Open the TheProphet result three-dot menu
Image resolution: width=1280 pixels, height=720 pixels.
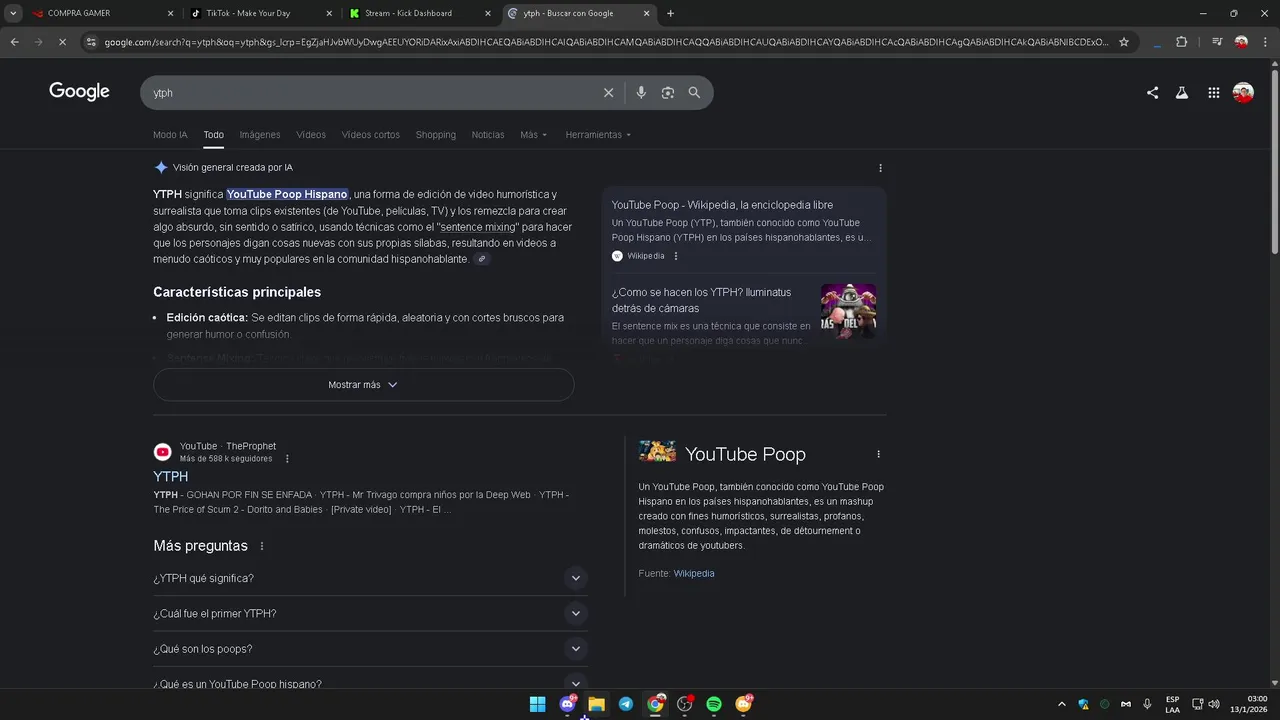coord(287,459)
